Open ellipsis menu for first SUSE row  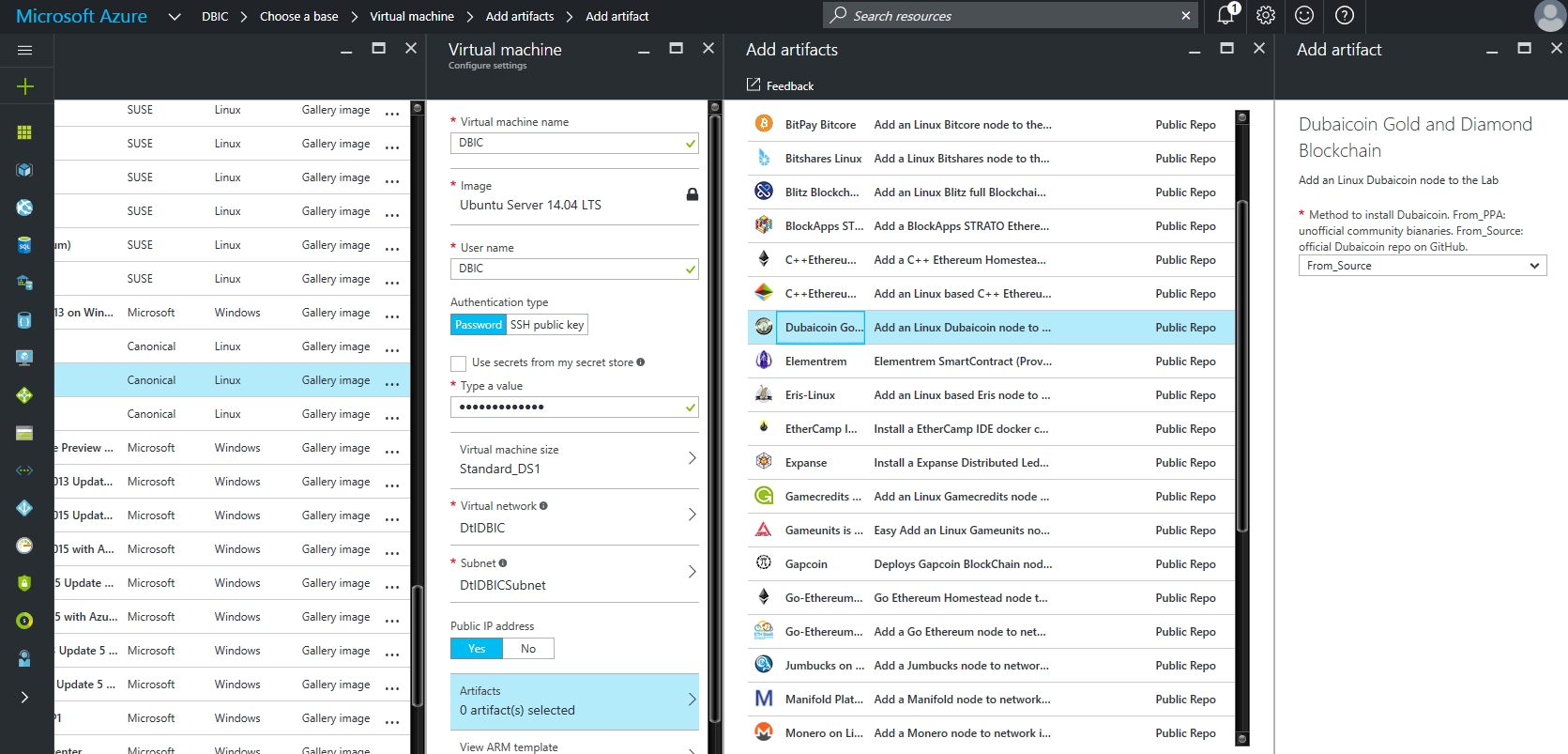(x=392, y=112)
